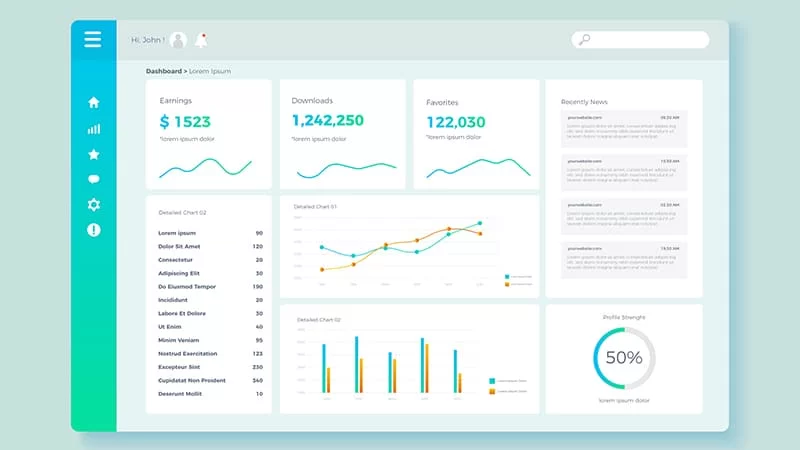
Task: Select the star favorites icon in the sidebar
Action: pyautogui.click(x=93, y=154)
